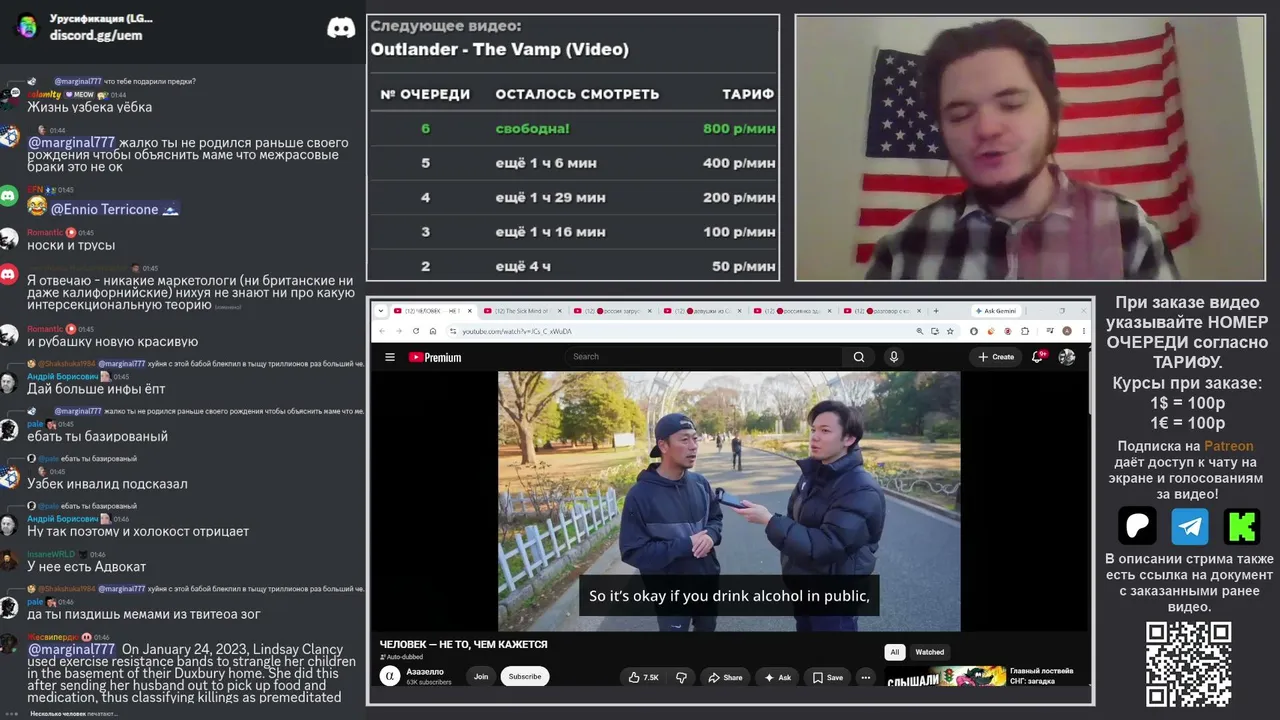The height and width of the screenshot is (720, 1280).
Task: Click the video player frame
Action: pyautogui.click(x=729, y=502)
